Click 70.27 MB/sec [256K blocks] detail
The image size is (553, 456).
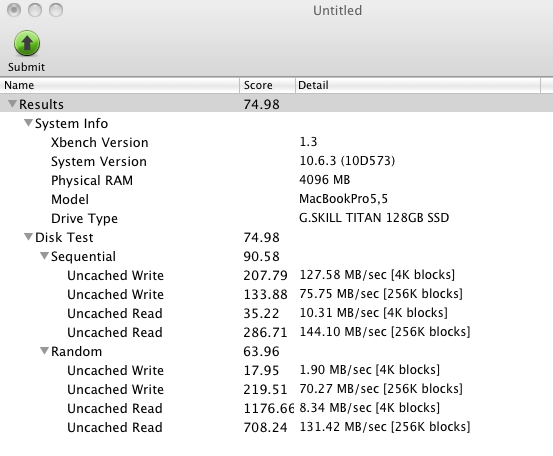coord(381,389)
